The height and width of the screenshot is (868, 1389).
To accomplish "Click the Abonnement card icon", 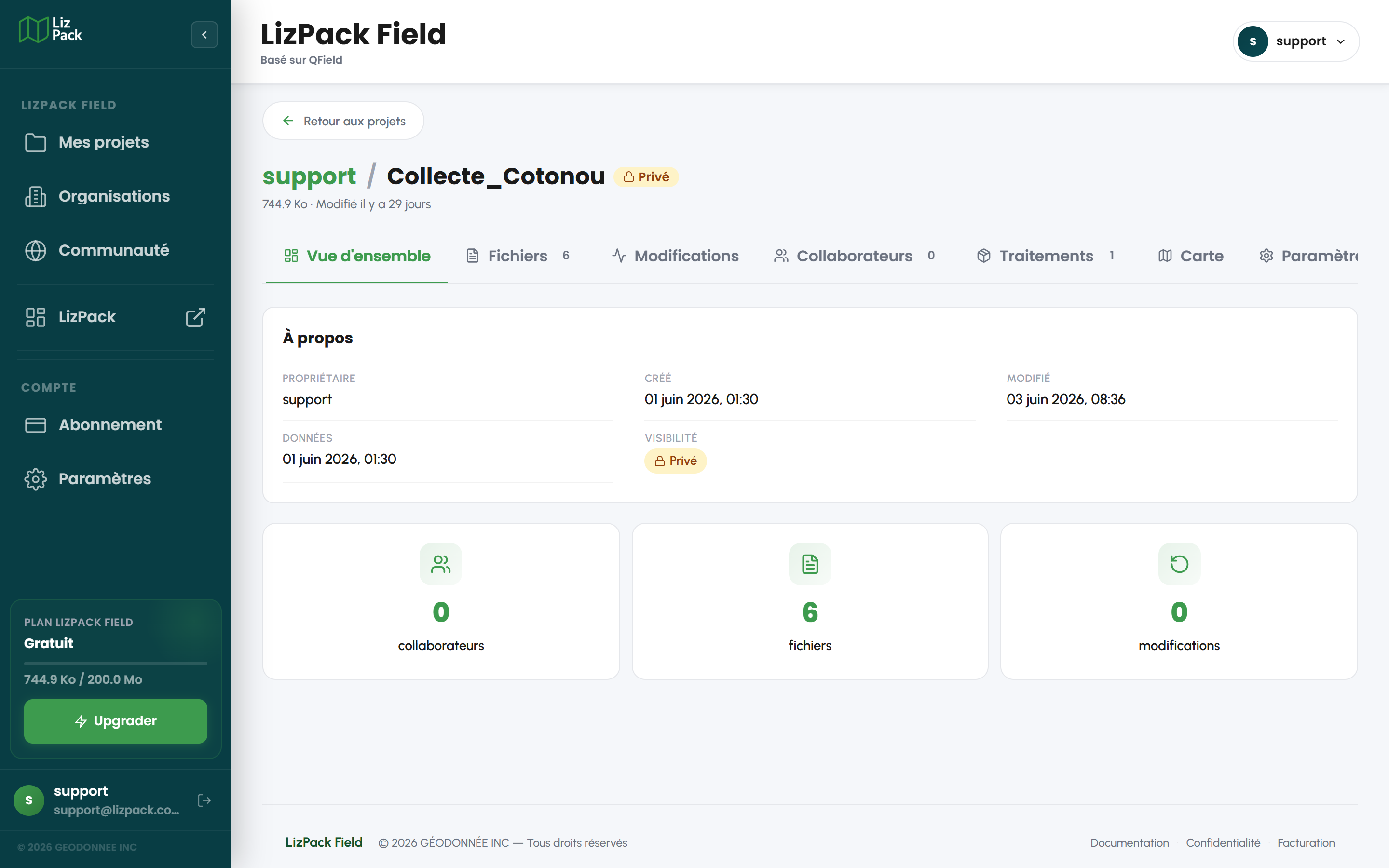I will pyautogui.click(x=36, y=425).
